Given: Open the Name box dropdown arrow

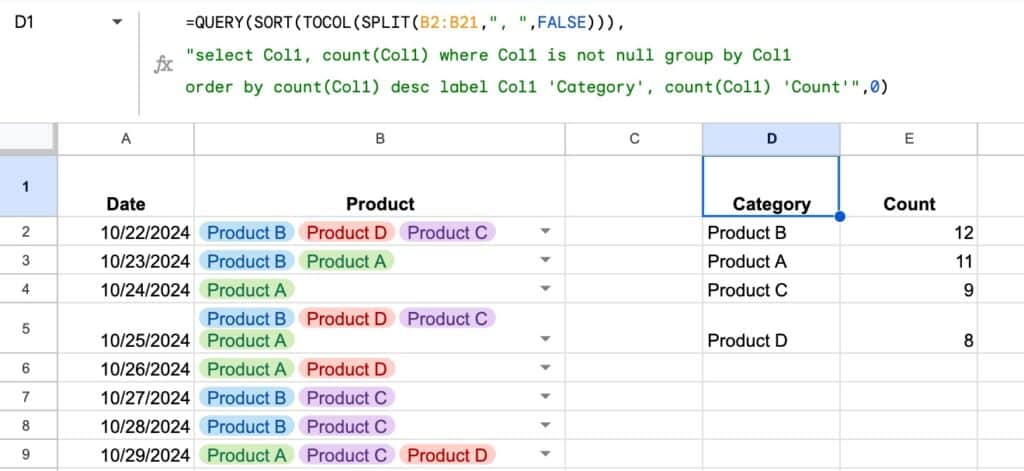Looking at the screenshot, I should [119, 22].
